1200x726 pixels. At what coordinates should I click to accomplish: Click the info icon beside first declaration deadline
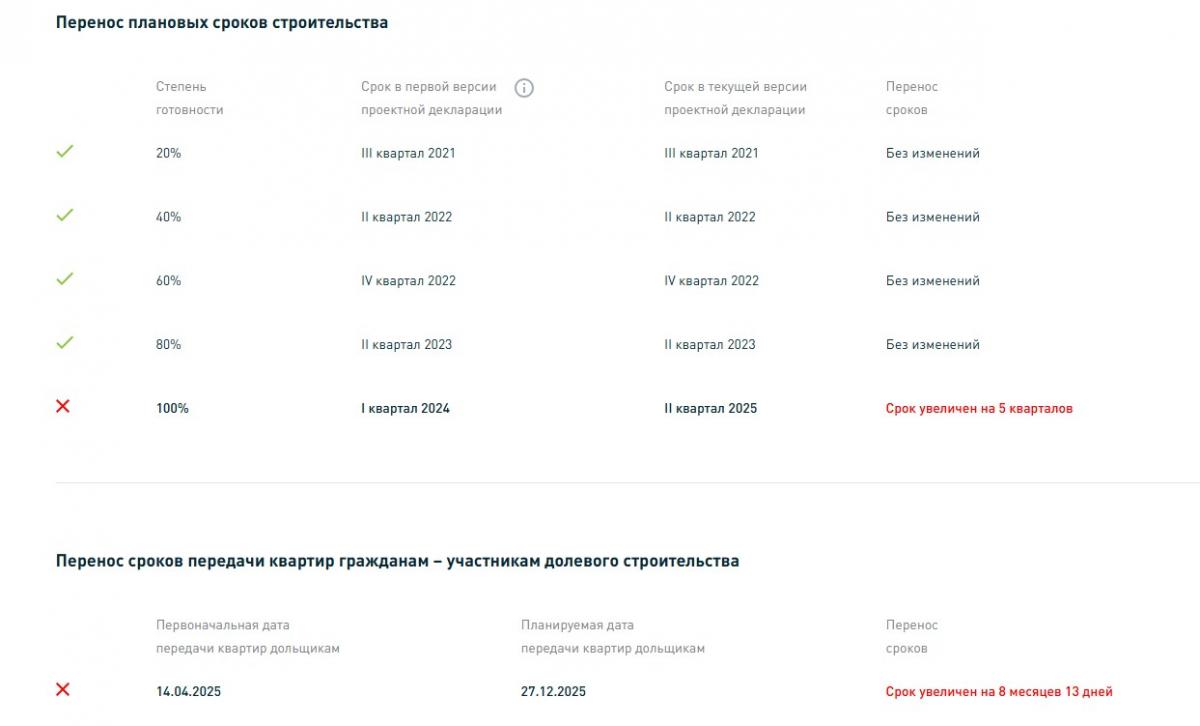click(x=524, y=88)
